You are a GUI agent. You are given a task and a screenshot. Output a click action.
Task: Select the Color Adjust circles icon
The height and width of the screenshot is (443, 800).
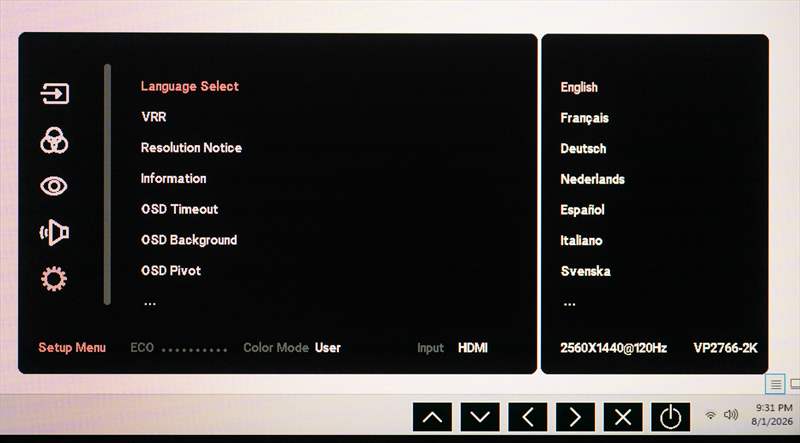pos(54,140)
